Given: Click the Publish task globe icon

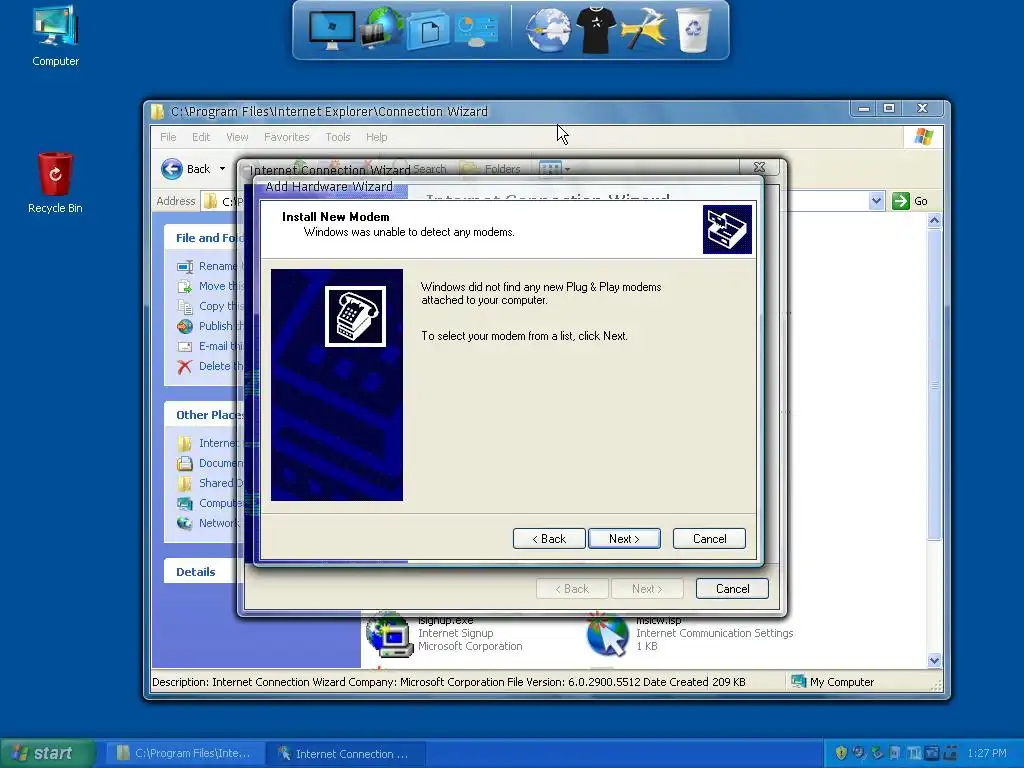Looking at the screenshot, I should [185, 326].
